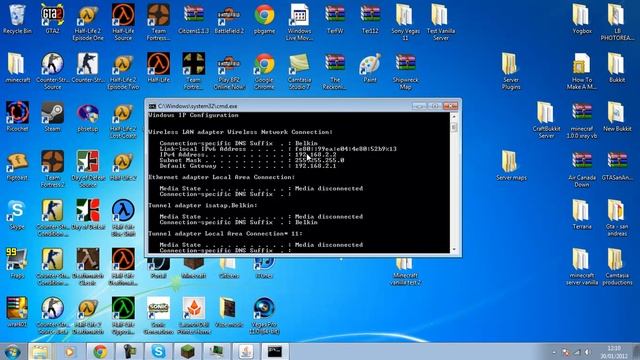Select the Test Vanilla Server folder
The height and width of the screenshot is (360, 640).
pyautogui.click(x=440, y=23)
